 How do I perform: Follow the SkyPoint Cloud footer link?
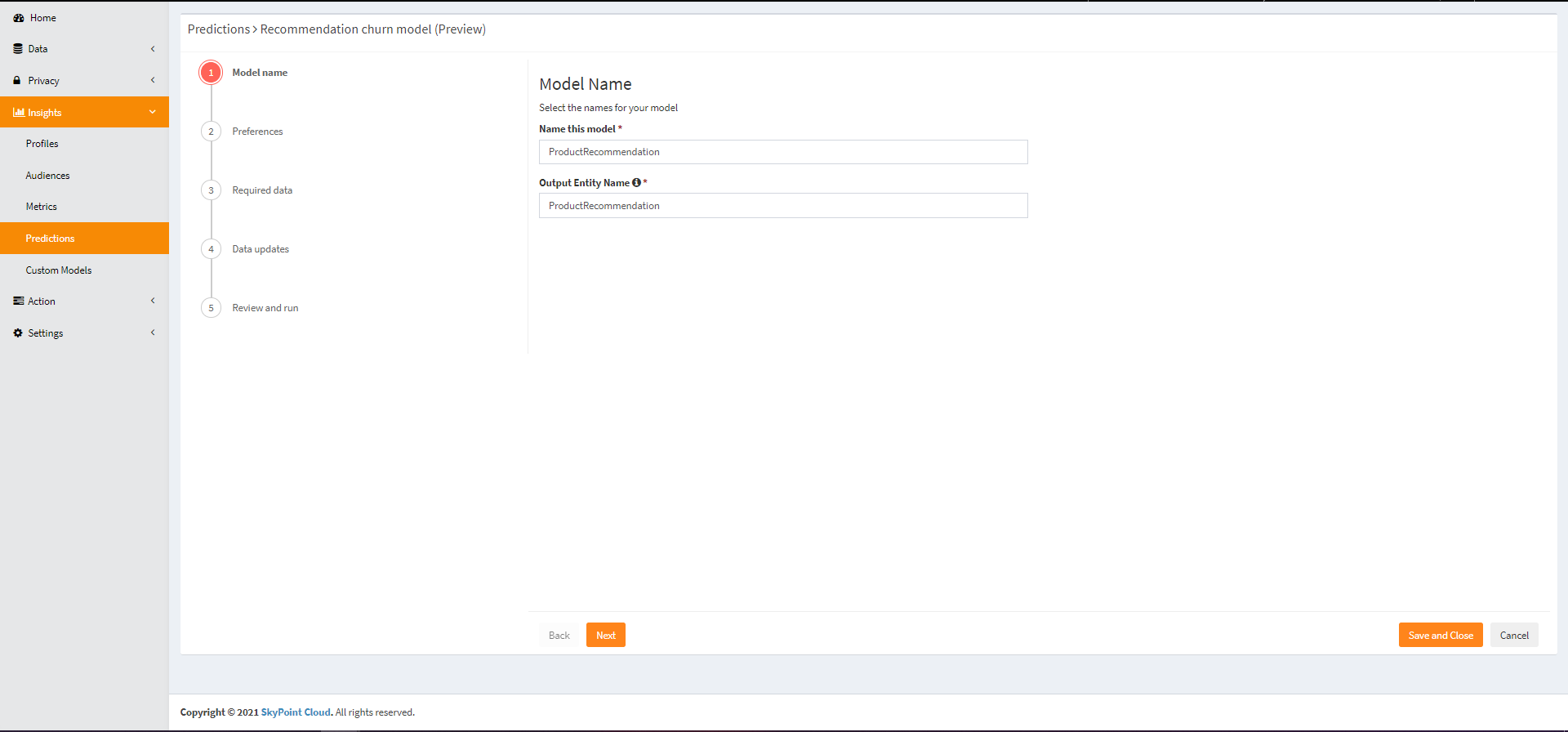296,712
